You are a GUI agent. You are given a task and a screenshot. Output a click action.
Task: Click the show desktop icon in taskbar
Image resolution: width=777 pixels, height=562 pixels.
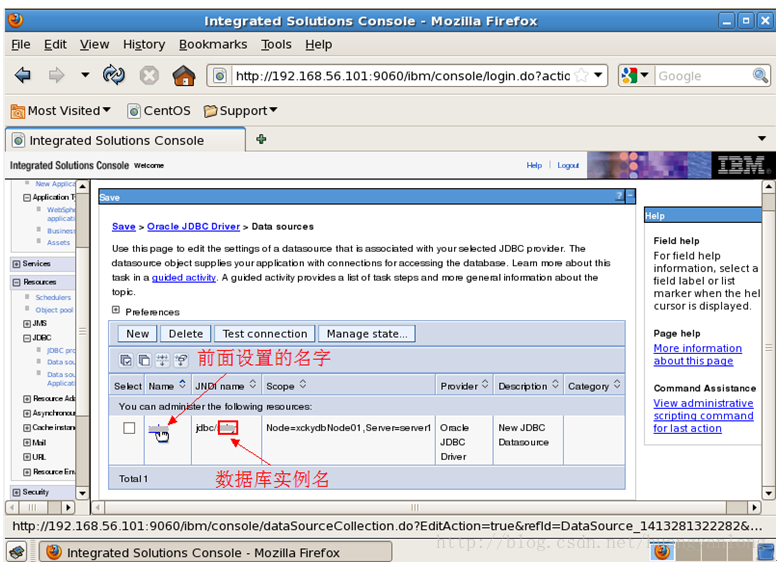click(x=17, y=552)
